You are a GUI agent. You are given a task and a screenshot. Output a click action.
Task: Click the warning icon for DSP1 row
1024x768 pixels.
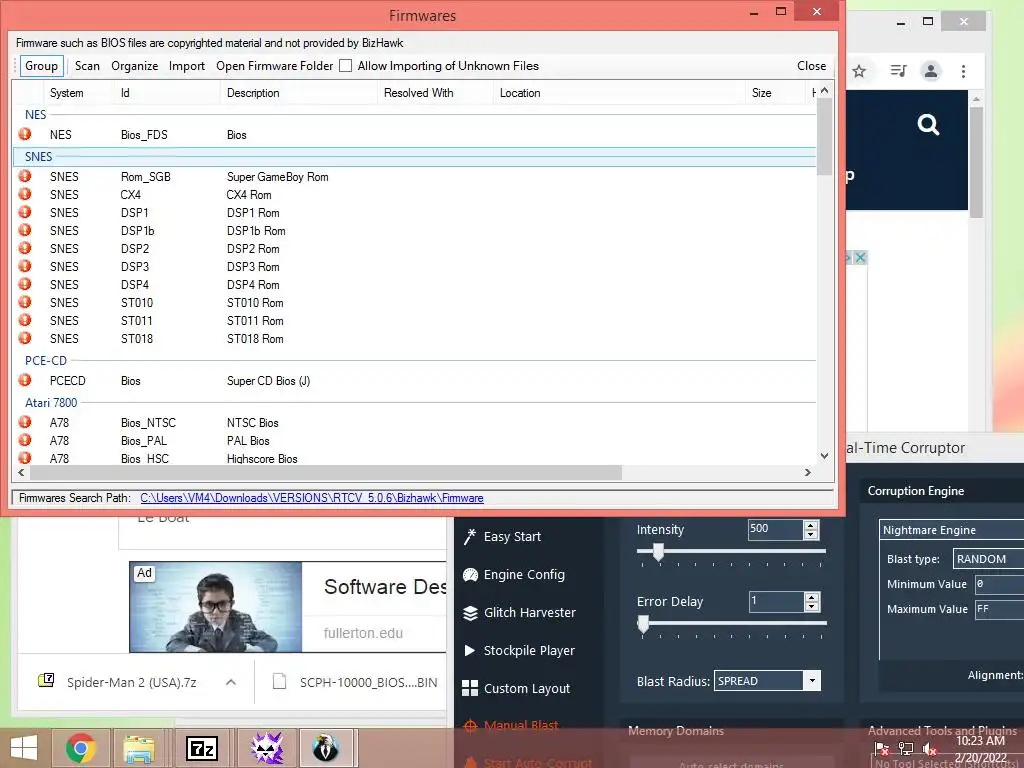[x=25, y=212]
